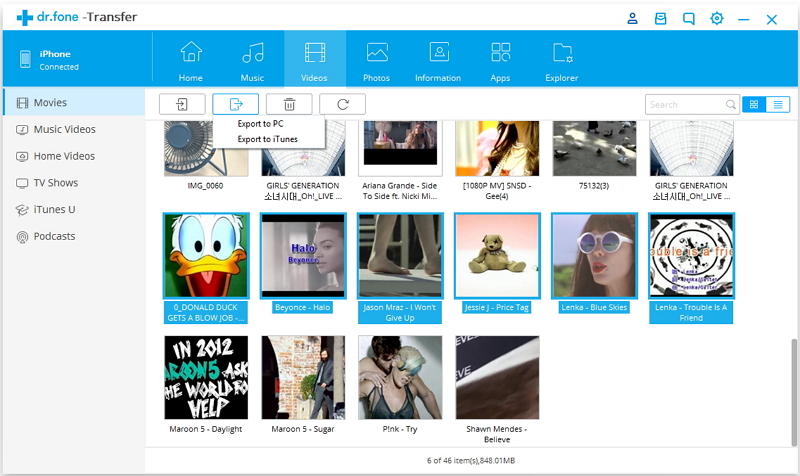
Task: Select the Donald Duck video thumbnail
Action: (206, 256)
